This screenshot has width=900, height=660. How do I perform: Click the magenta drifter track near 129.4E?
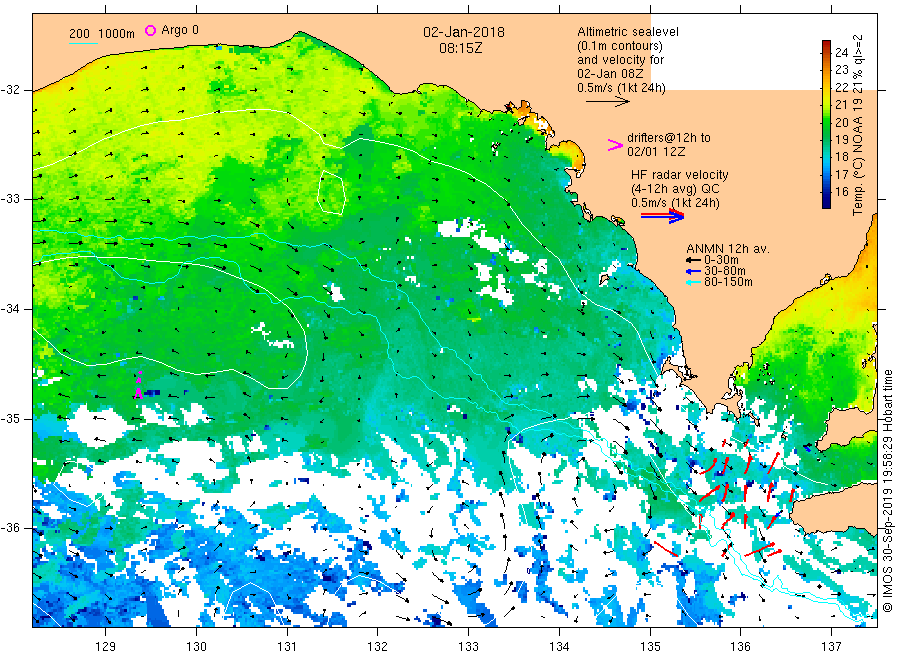click(x=138, y=385)
